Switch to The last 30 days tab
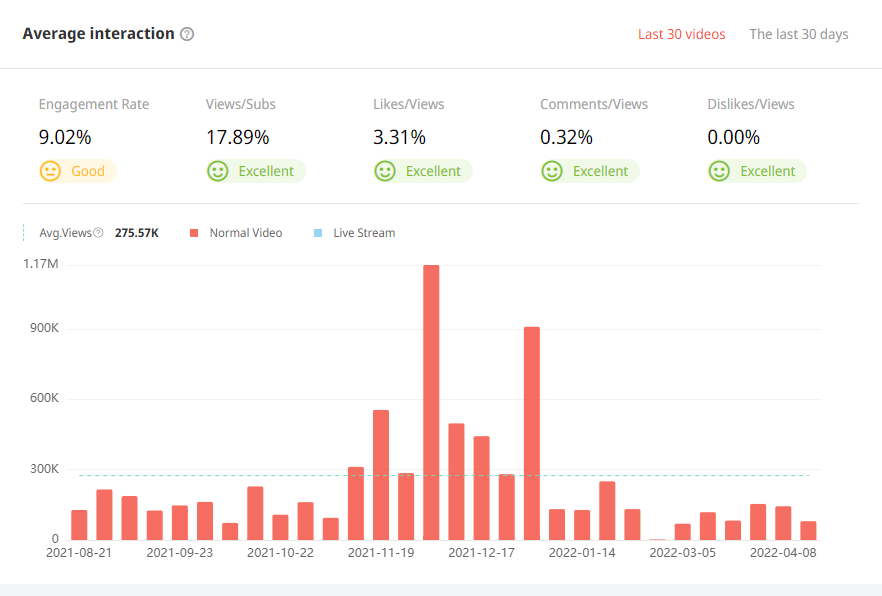Viewport: 882px width, 596px height. [x=798, y=34]
